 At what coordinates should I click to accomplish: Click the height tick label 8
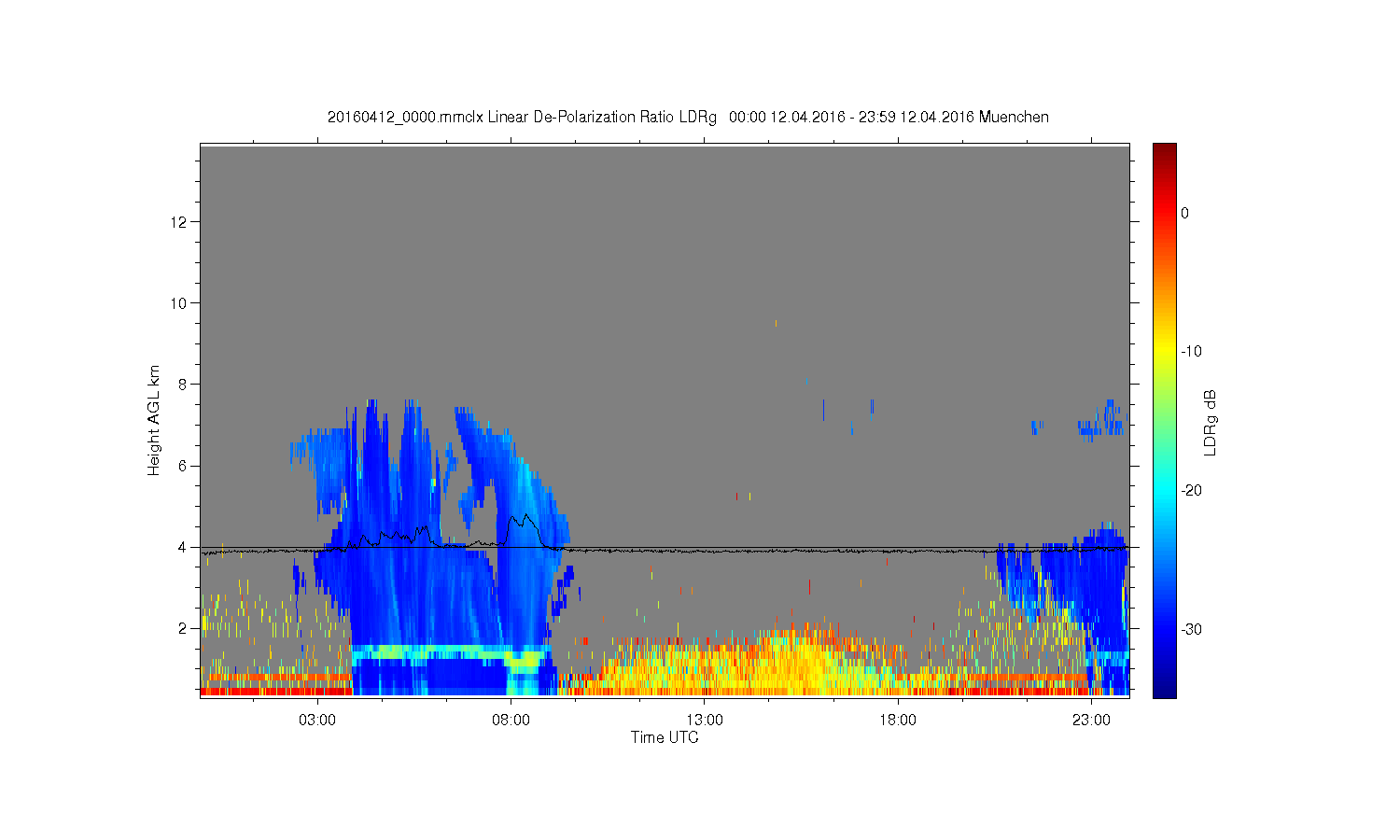183,385
